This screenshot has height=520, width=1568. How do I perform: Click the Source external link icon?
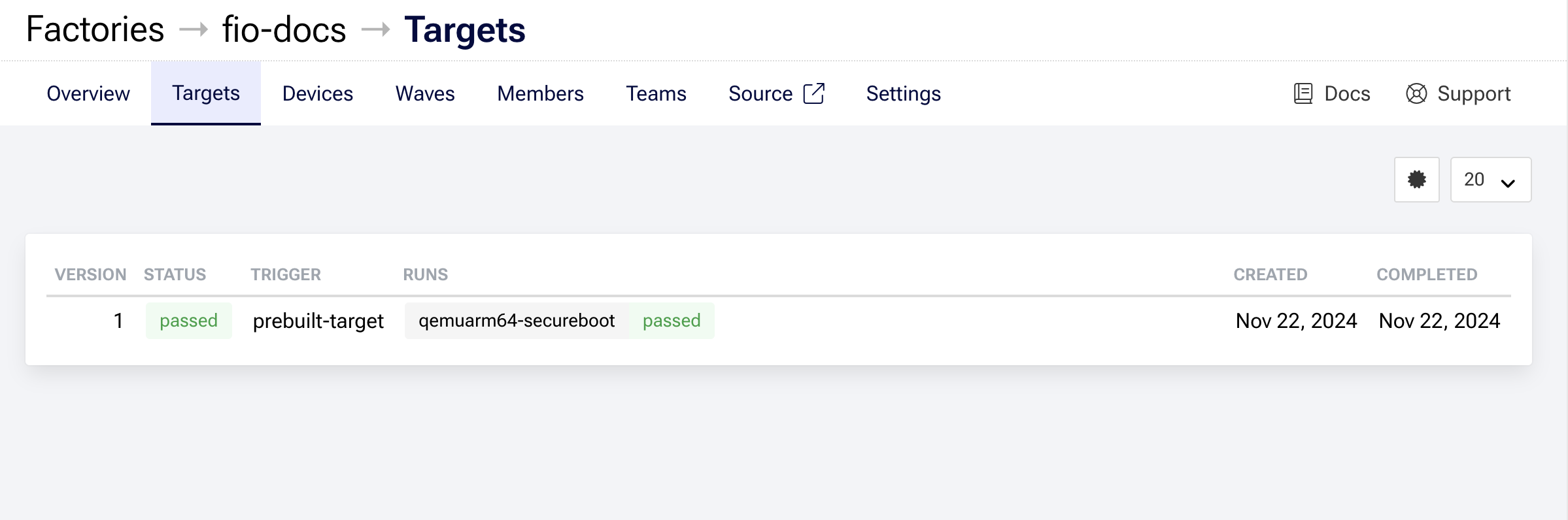click(813, 93)
